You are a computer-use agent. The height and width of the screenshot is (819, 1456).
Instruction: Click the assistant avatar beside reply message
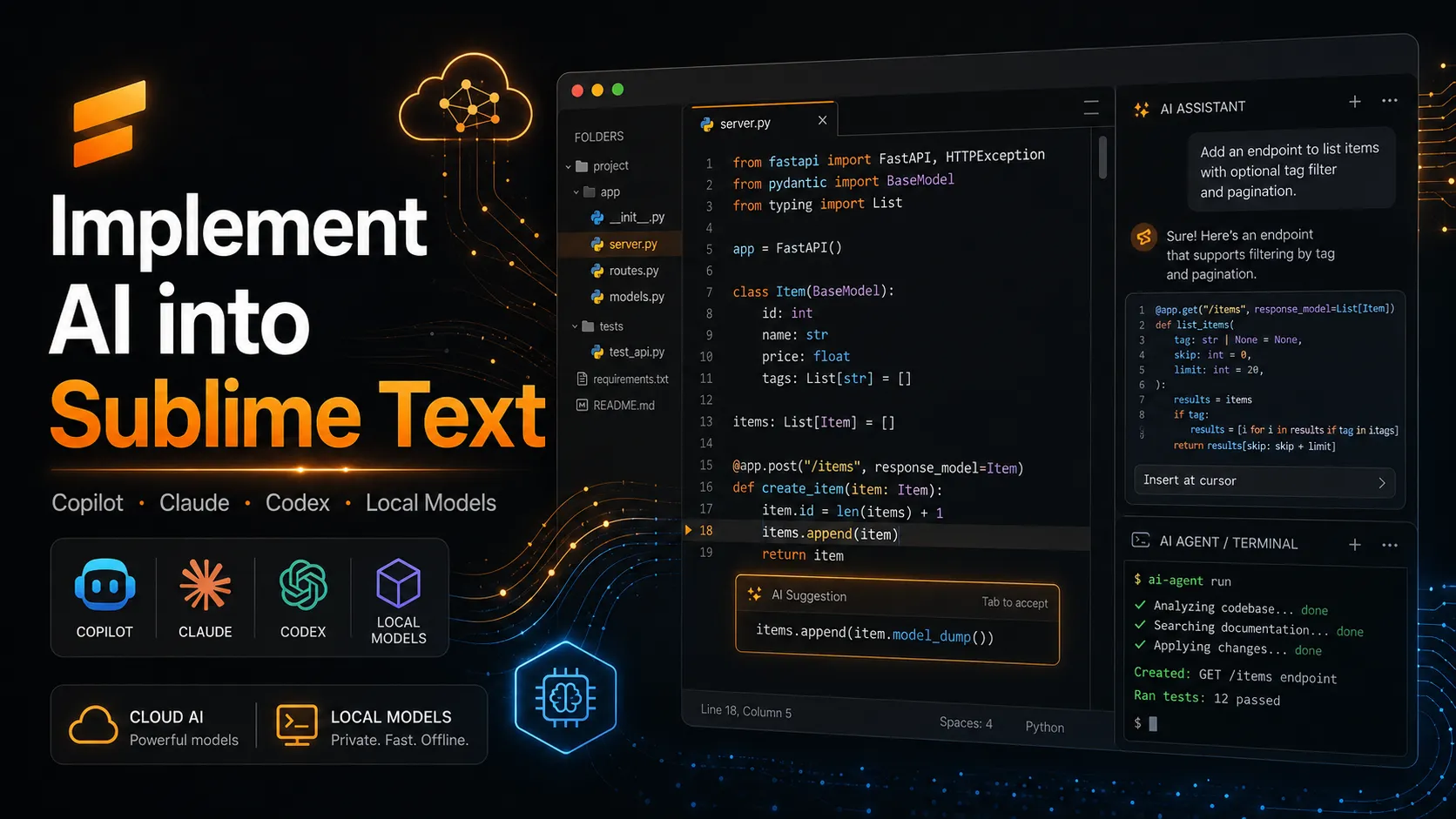click(x=1144, y=237)
